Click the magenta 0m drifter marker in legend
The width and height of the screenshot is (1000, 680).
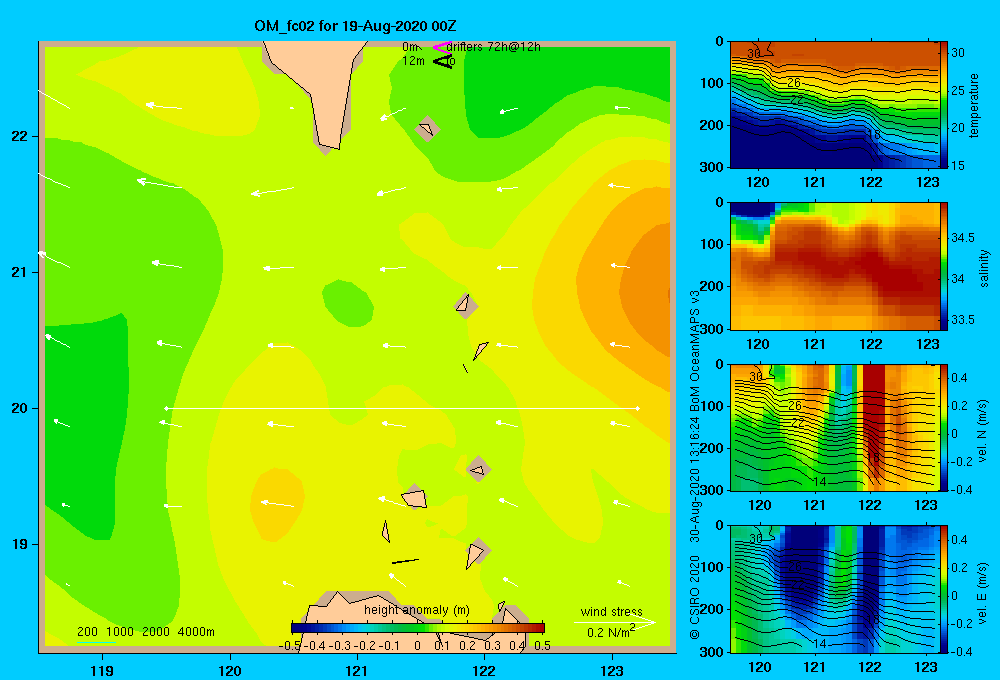[442, 47]
